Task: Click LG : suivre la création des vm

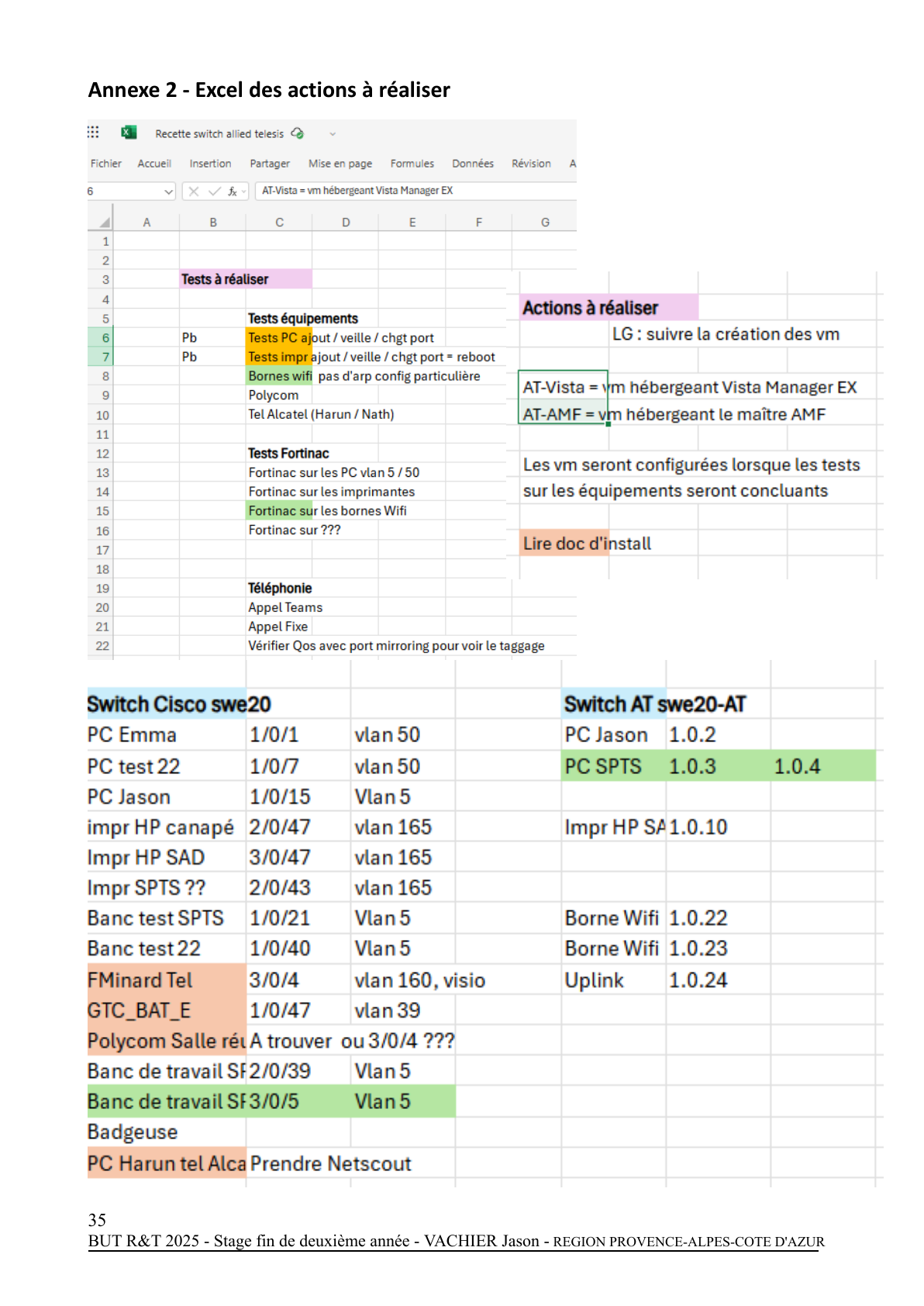Action: pyautogui.click(x=726, y=334)
